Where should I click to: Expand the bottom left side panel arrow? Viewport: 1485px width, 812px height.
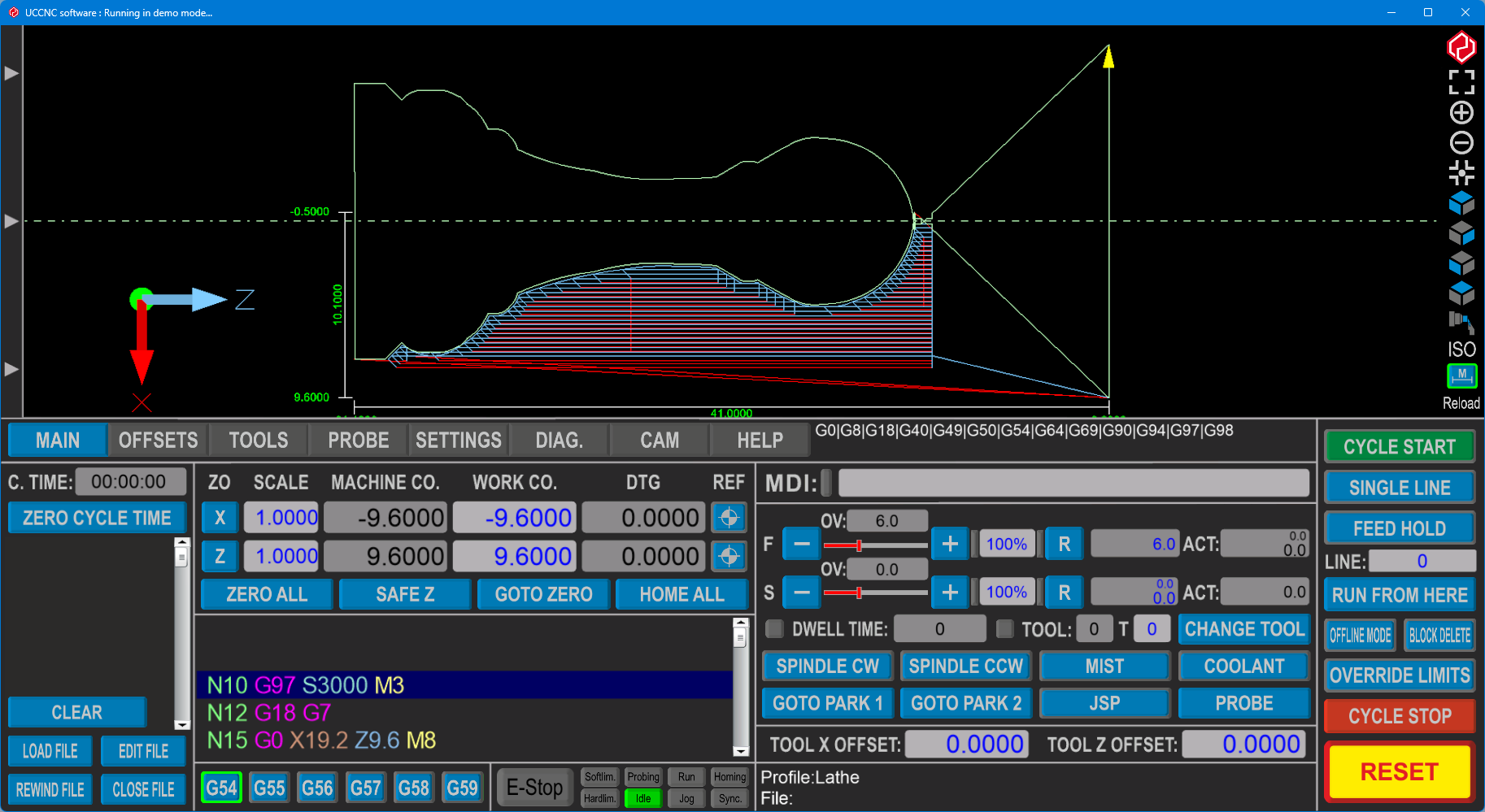(x=11, y=369)
